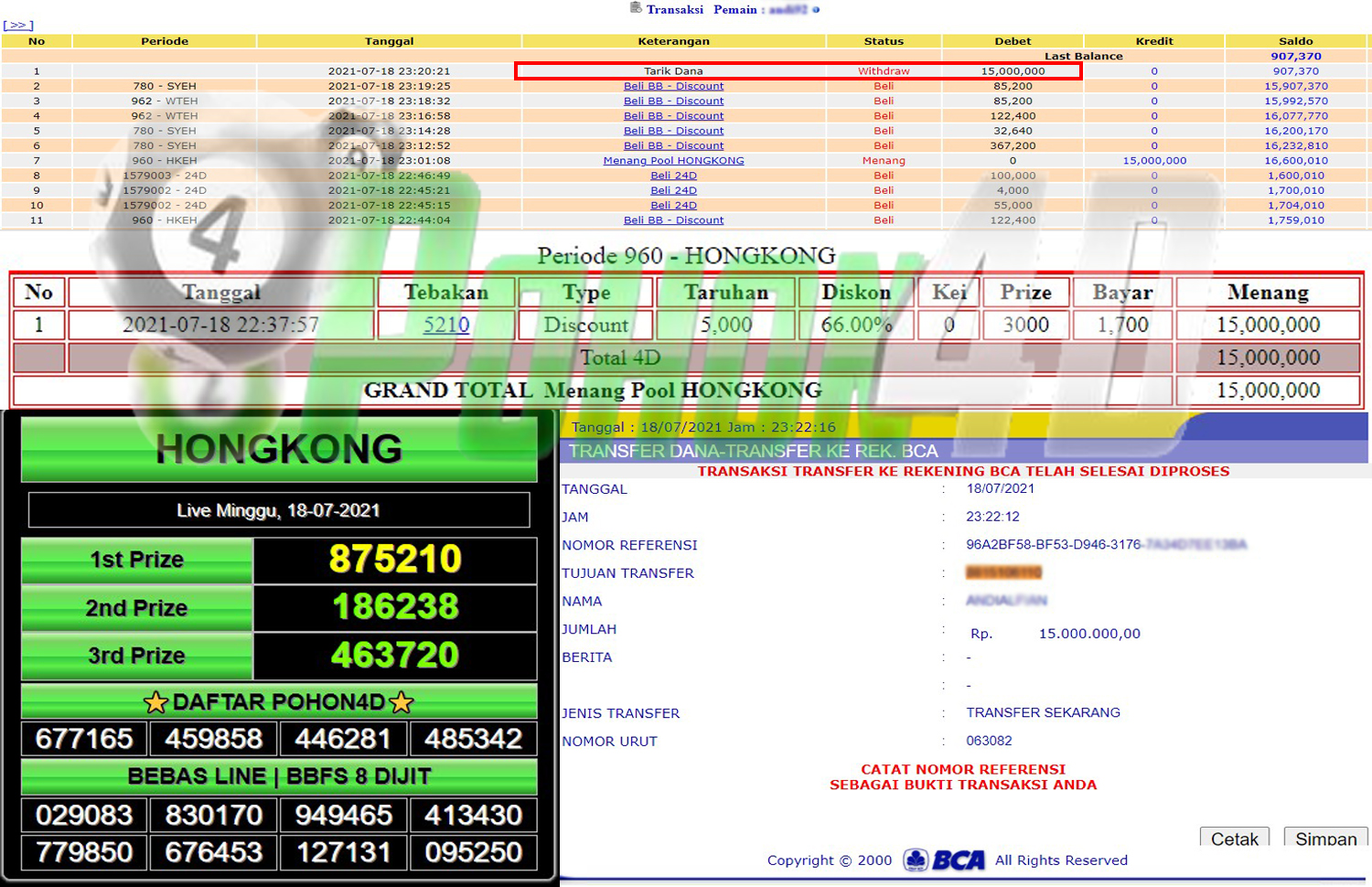Click saldo value 15,907,370
Viewport: 1372px width, 887px height.
(x=1296, y=86)
